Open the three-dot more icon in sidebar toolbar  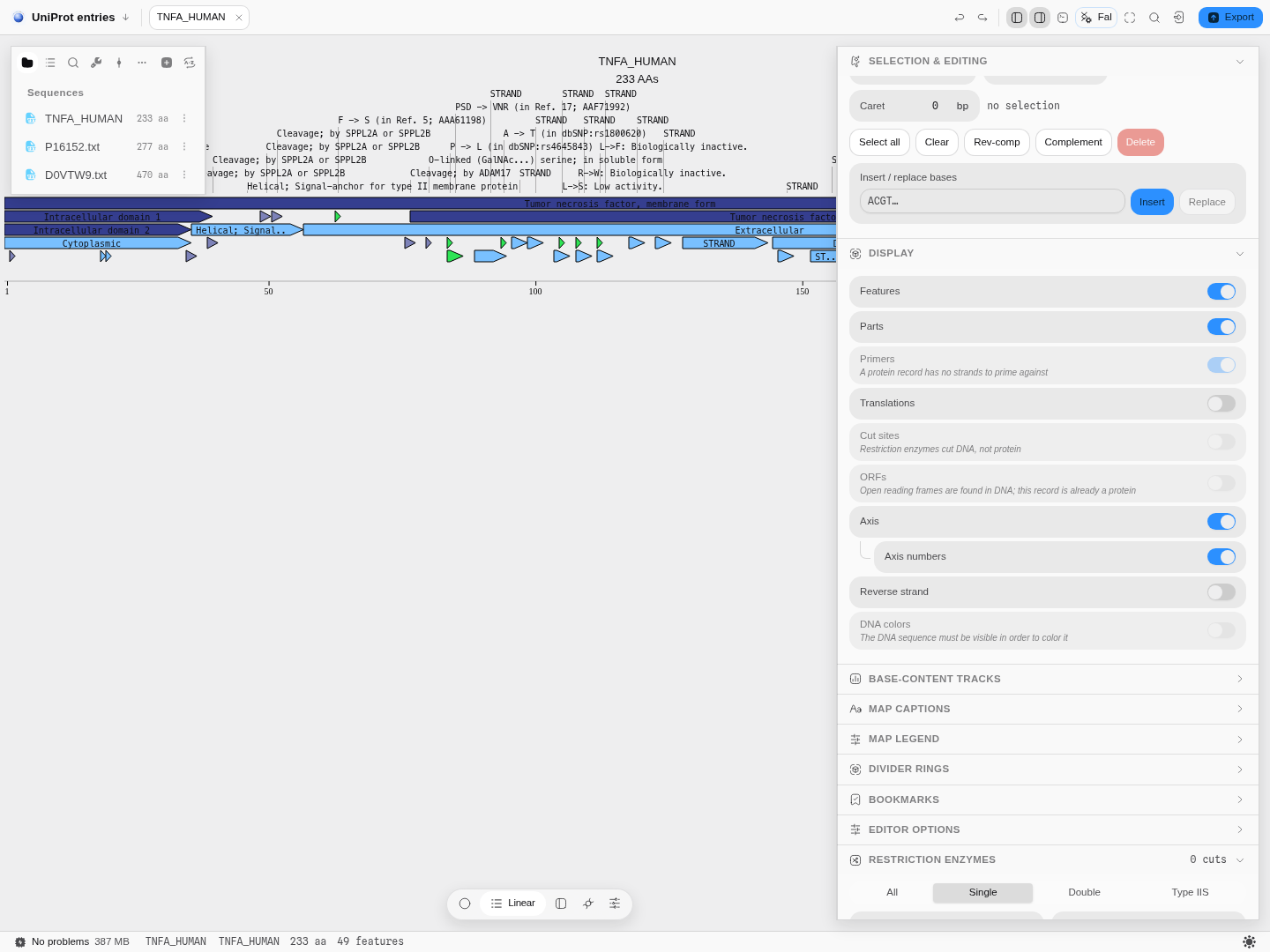point(142,63)
